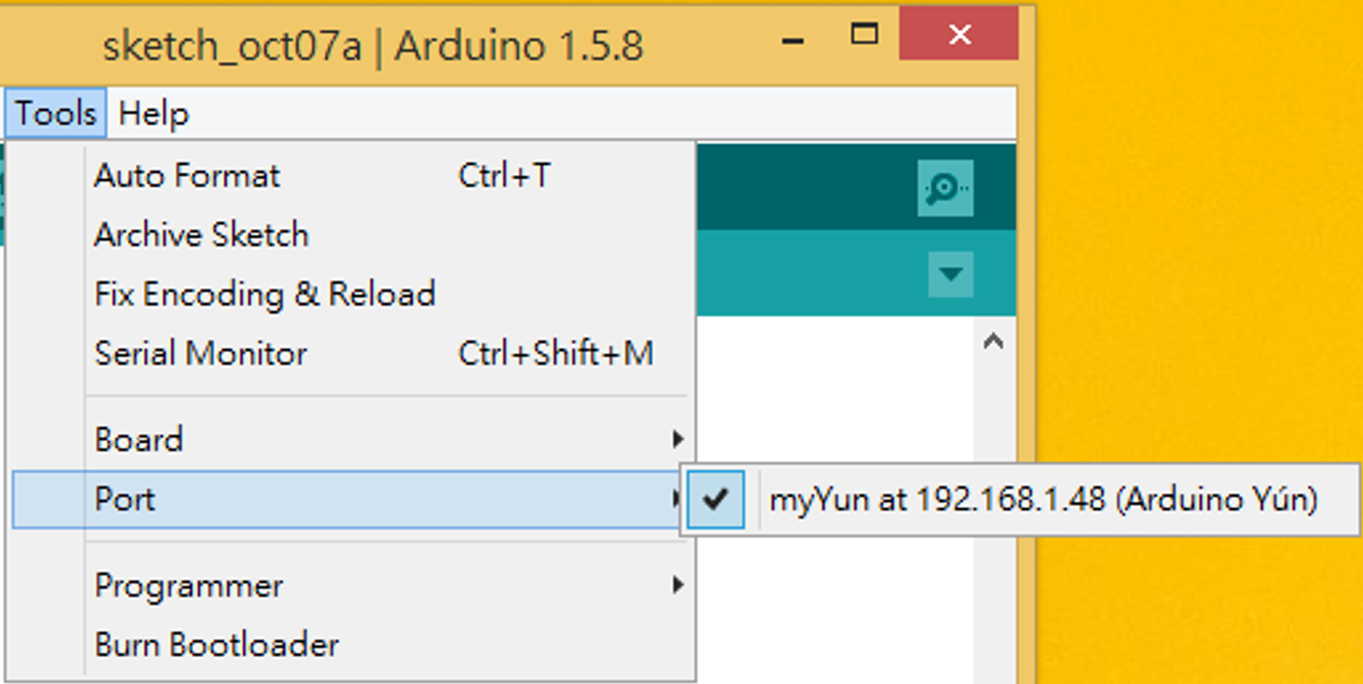Open the Help menu
This screenshot has height=684, width=1363.
(152, 112)
